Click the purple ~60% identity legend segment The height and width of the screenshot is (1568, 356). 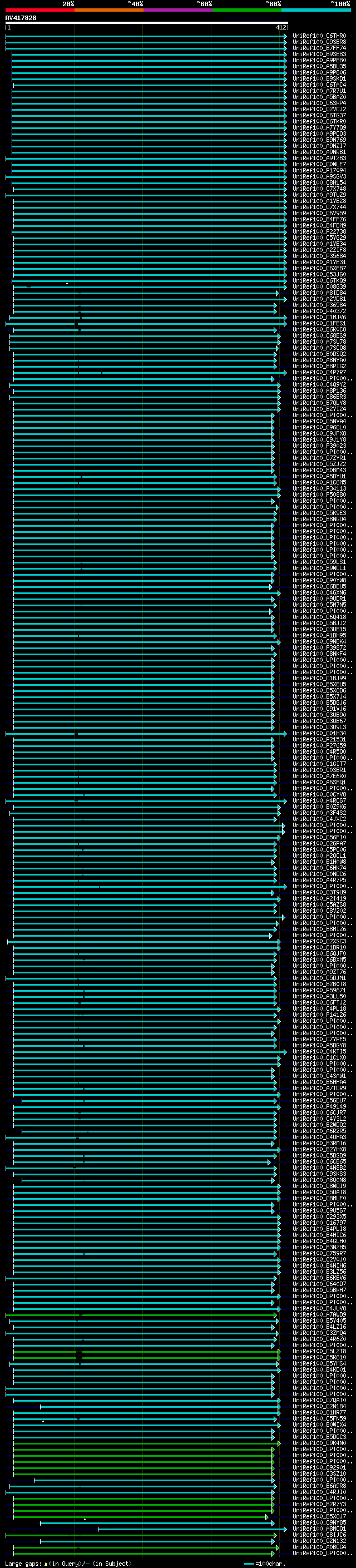tap(177, 10)
